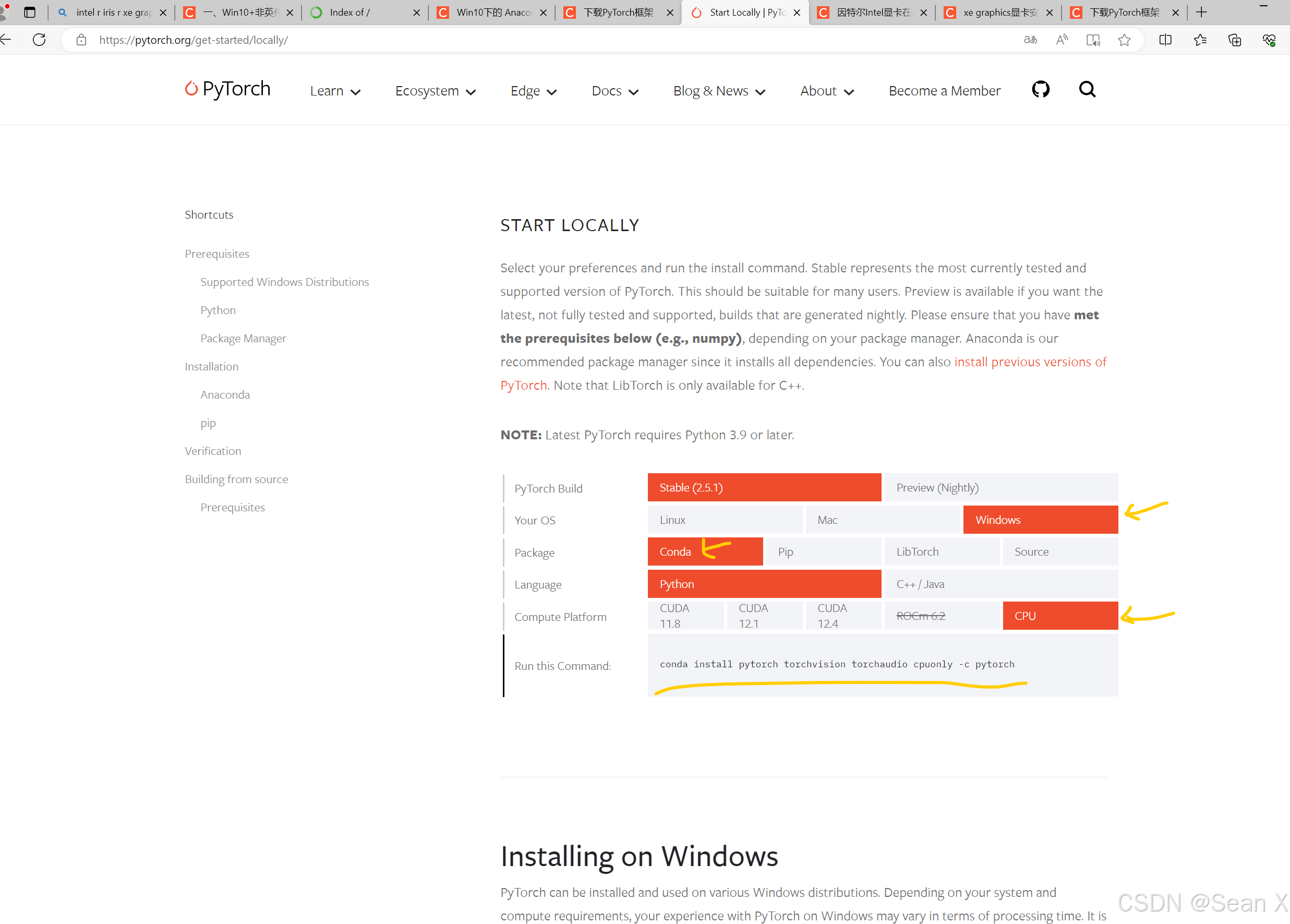The width and height of the screenshot is (1290, 924).
Task: Open Become a Member link
Action: (x=944, y=91)
